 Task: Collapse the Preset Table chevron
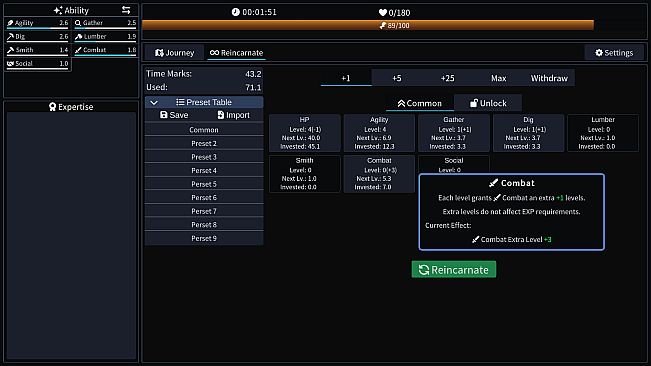[154, 102]
